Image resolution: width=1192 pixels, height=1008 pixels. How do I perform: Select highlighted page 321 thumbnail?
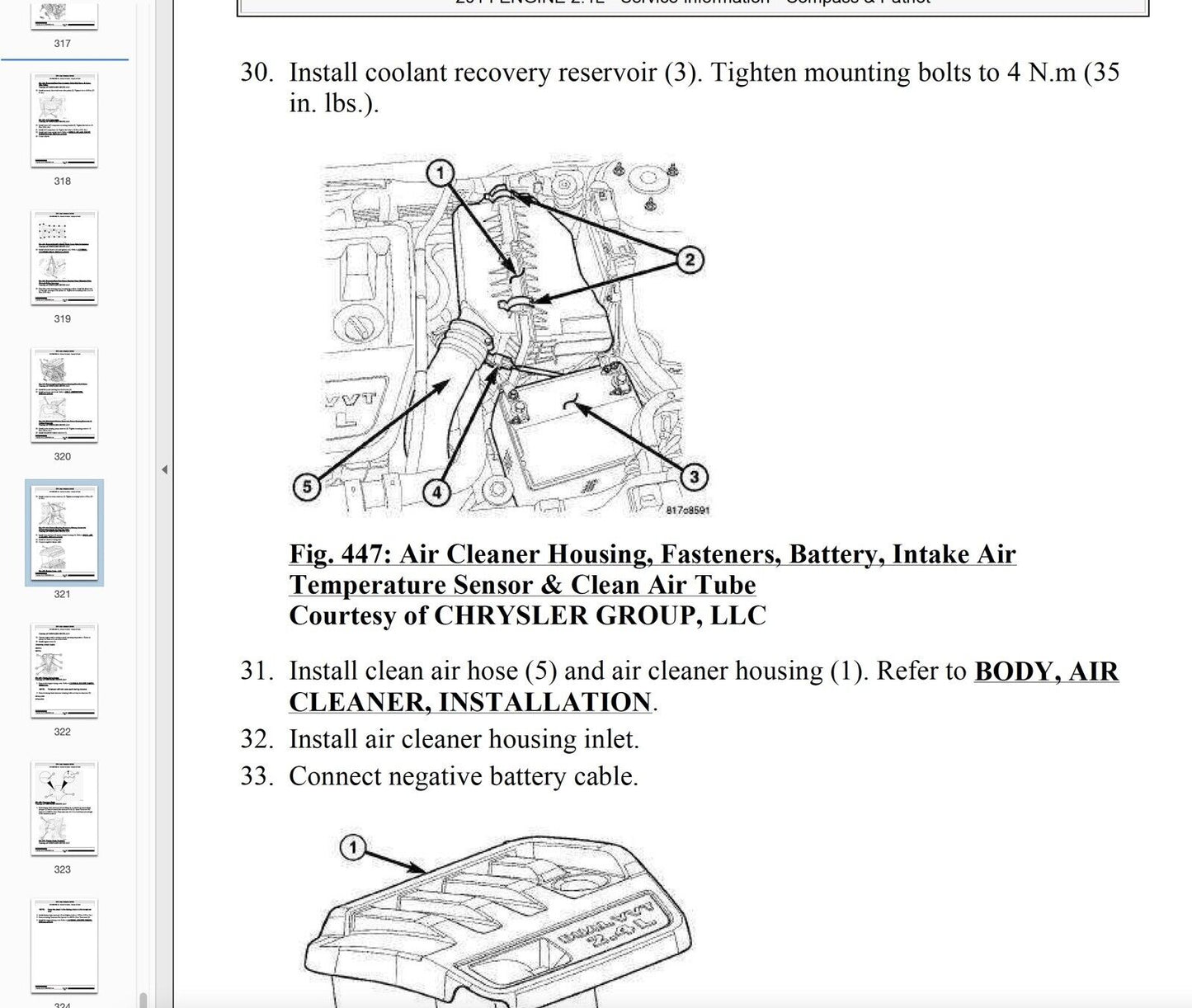pyautogui.click(x=64, y=533)
